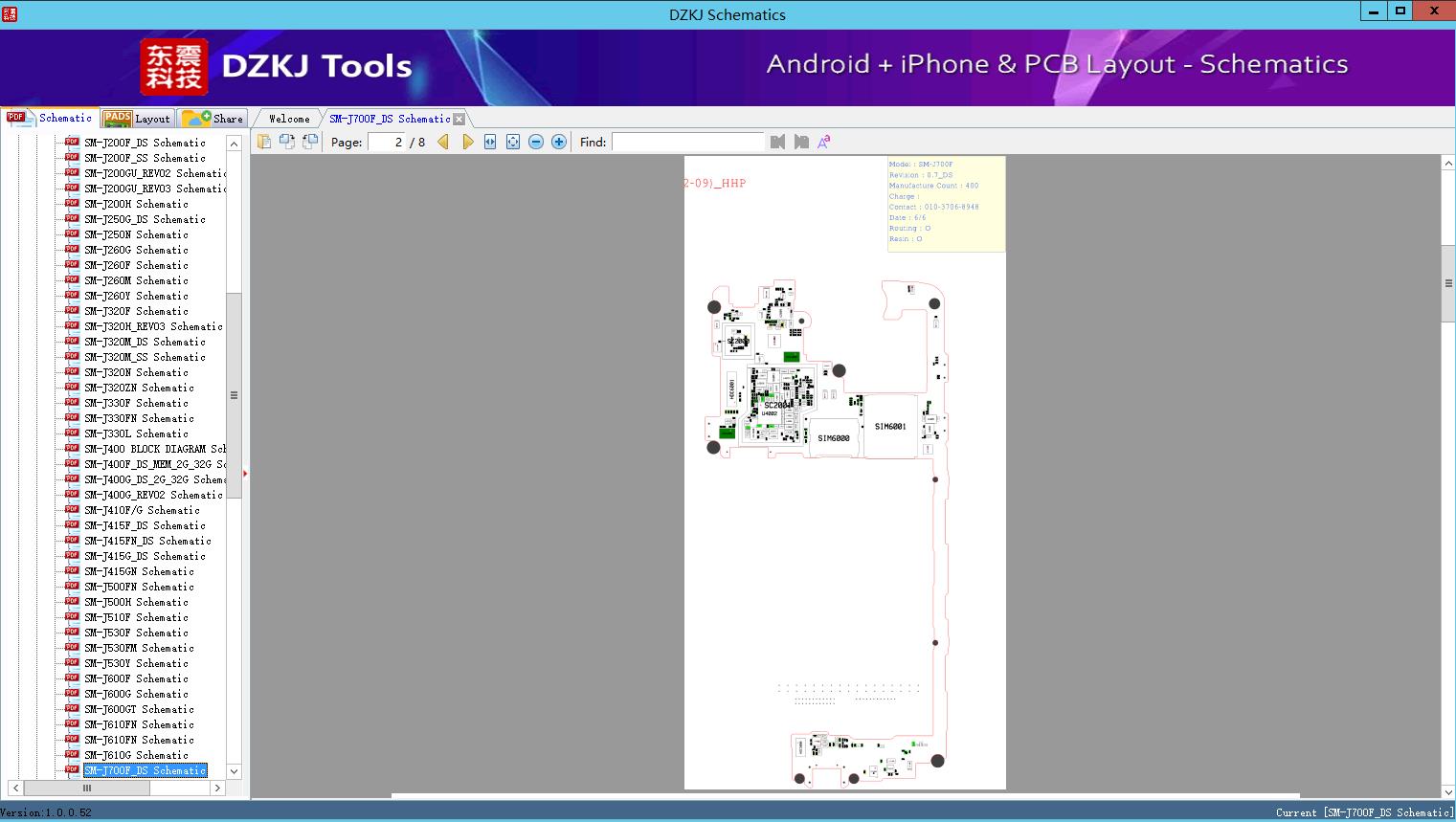Select highlighted SM-J700F_DS Schematic tree row

coord(145,770)
